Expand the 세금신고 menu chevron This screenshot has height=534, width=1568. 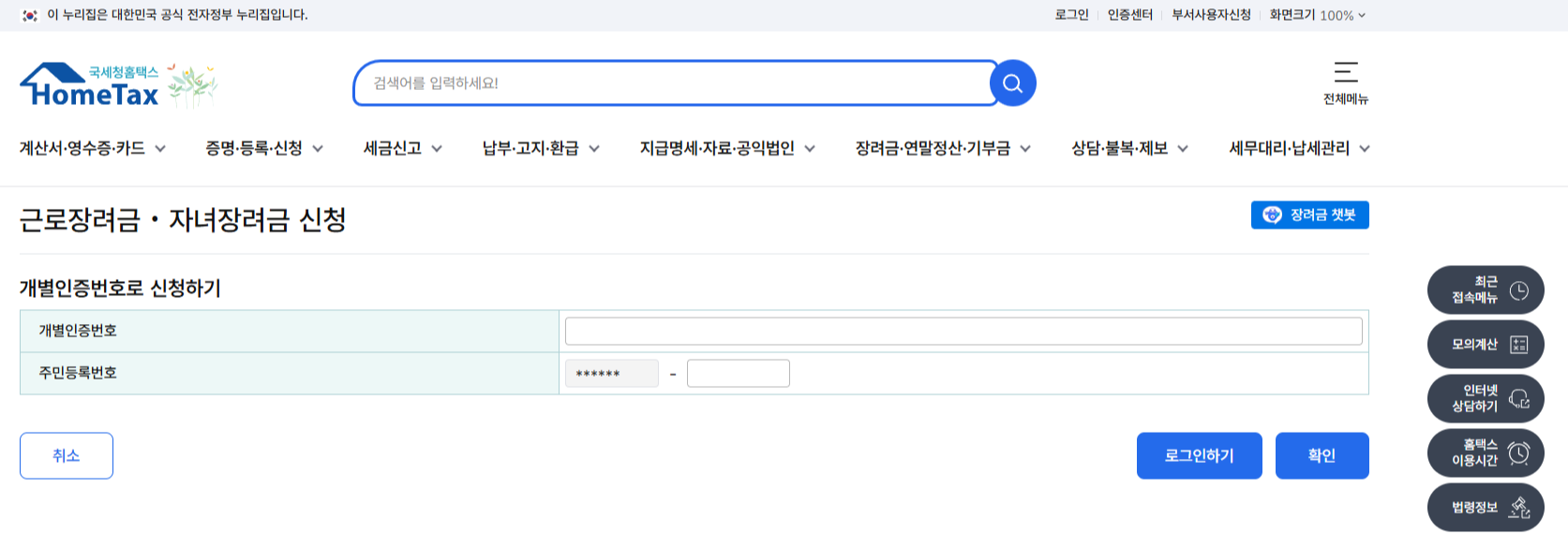pos(437,149)
